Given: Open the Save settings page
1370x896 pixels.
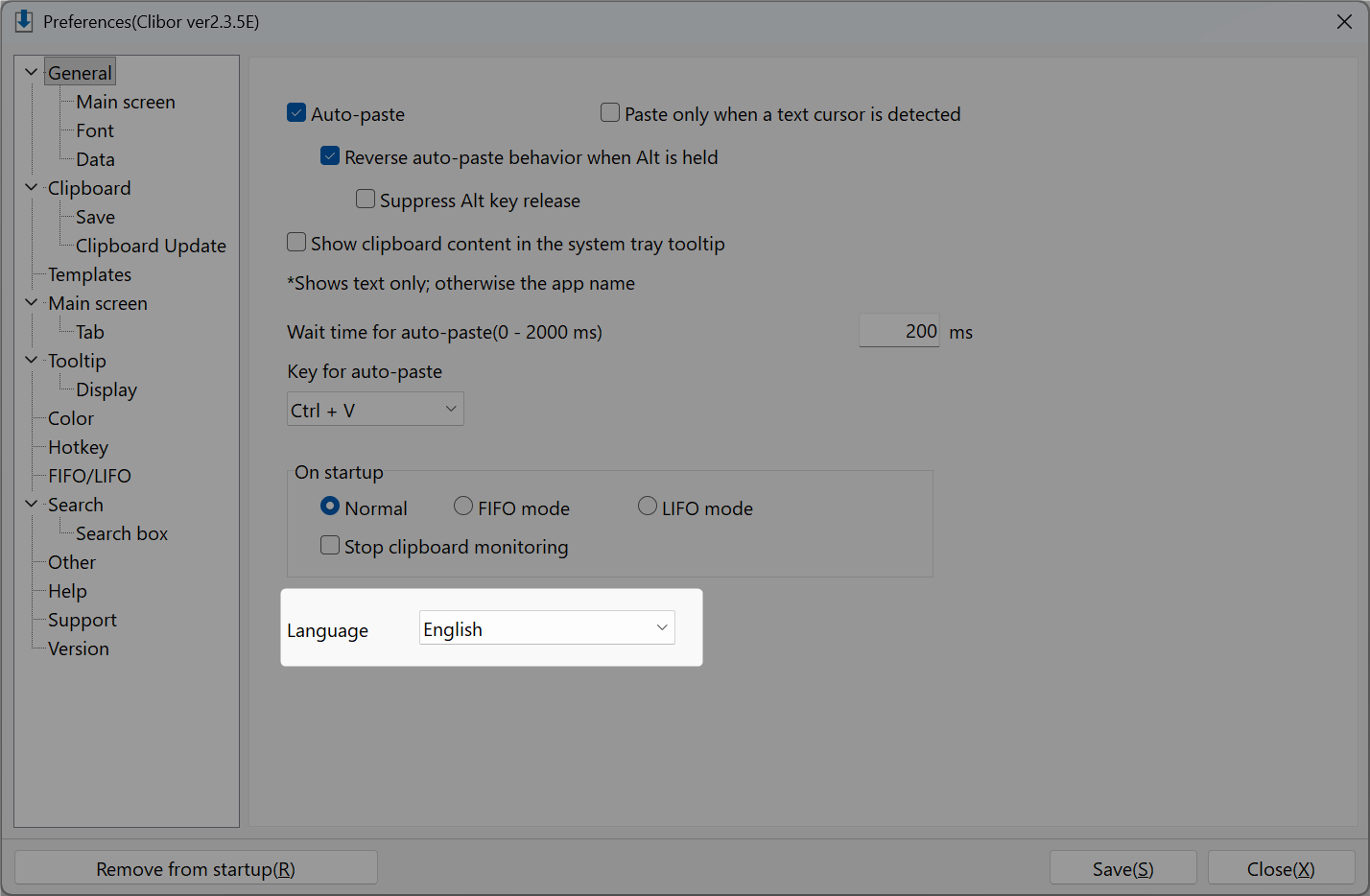Looking at the screenshot, I should tap(95, 217).
